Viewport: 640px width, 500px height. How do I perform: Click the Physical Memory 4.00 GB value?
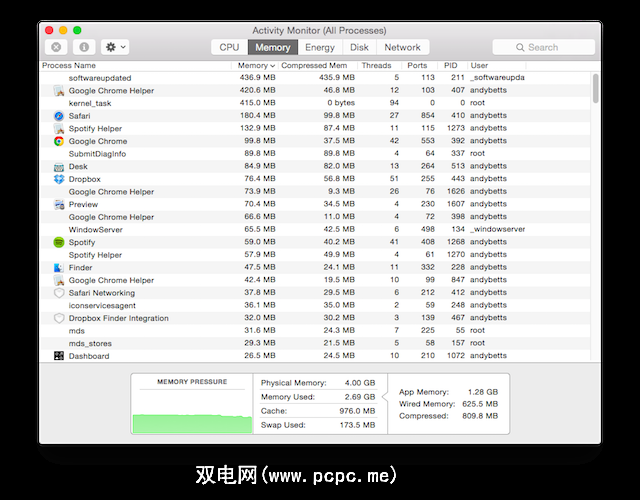pos(360,383)
